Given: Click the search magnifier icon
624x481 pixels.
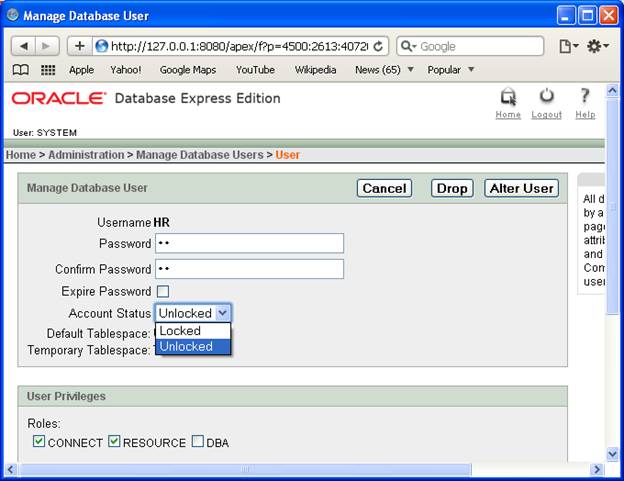Looking at the screenshot, I should point(406,47).
